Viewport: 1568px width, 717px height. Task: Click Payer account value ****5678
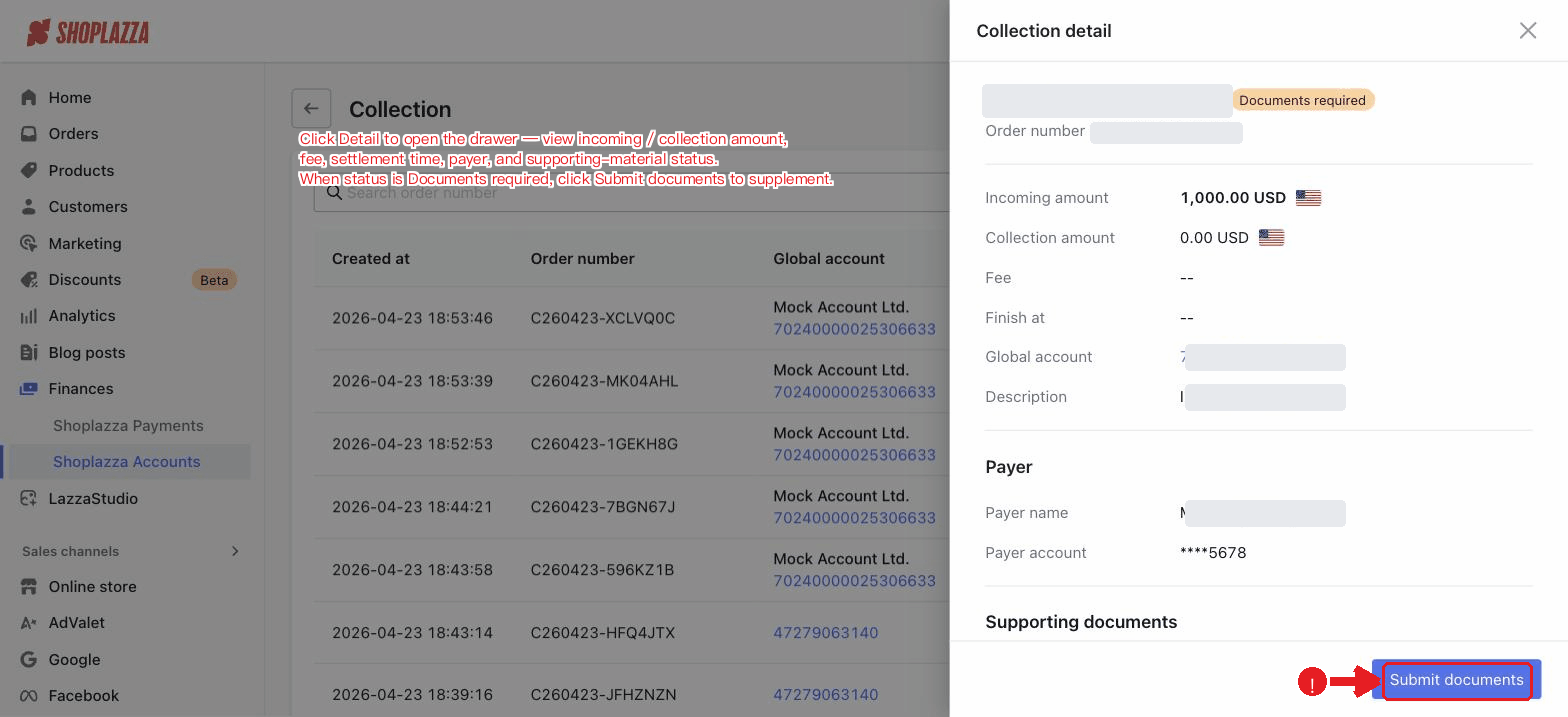1213,553
